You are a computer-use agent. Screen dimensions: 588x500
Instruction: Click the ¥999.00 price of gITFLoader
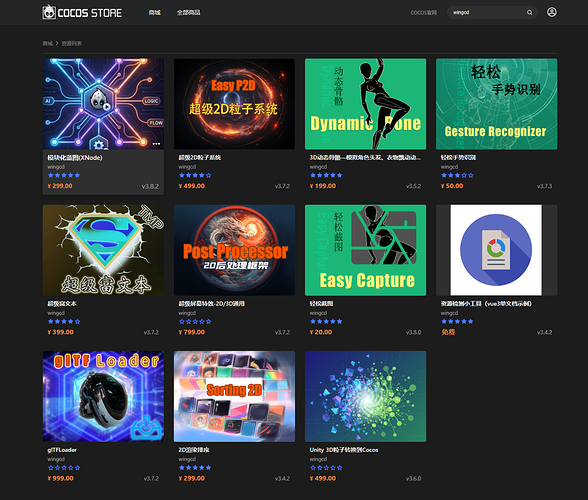(x=60, y=478)
